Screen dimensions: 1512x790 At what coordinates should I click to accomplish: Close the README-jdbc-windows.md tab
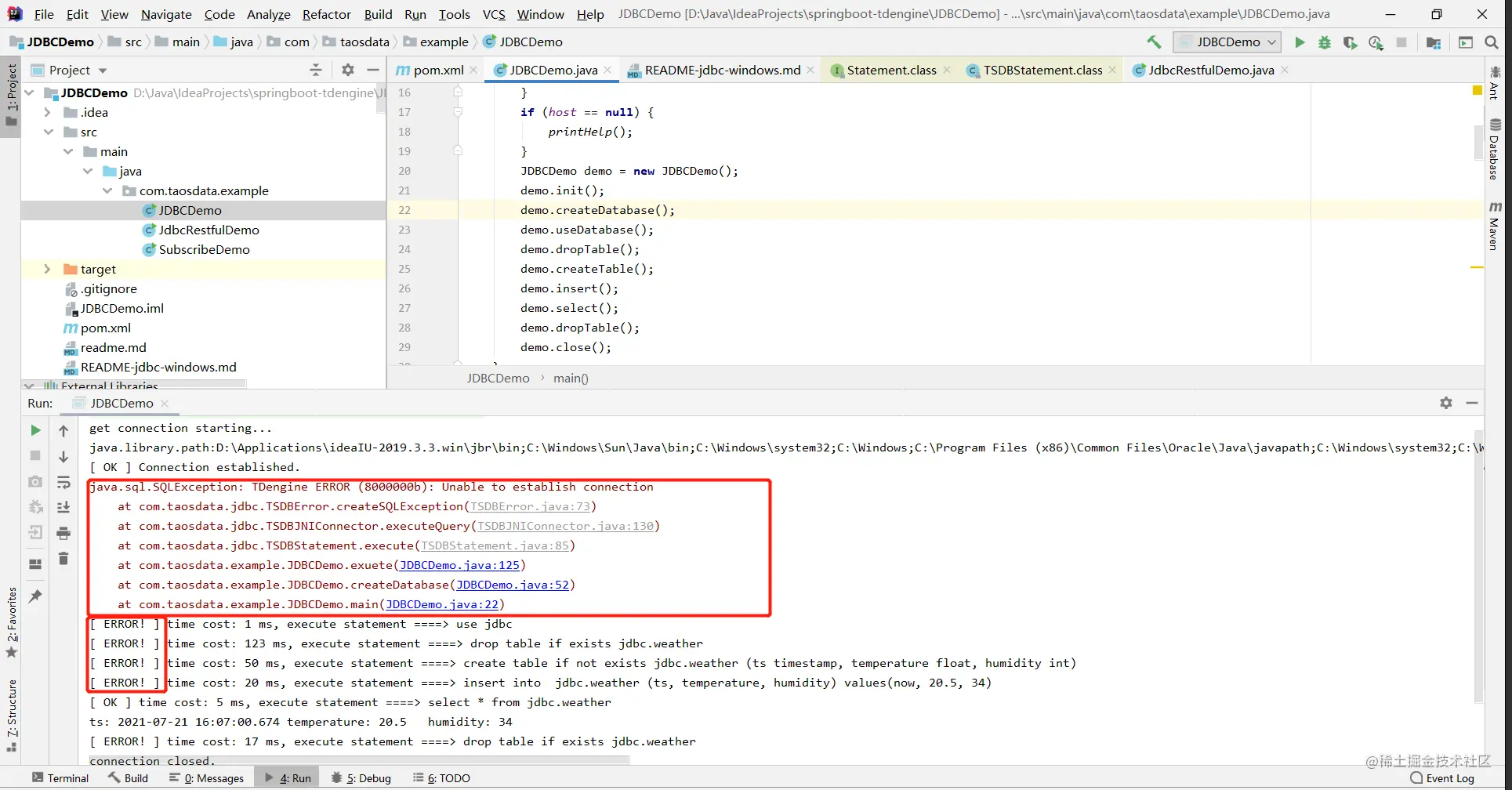coord(810,70)
